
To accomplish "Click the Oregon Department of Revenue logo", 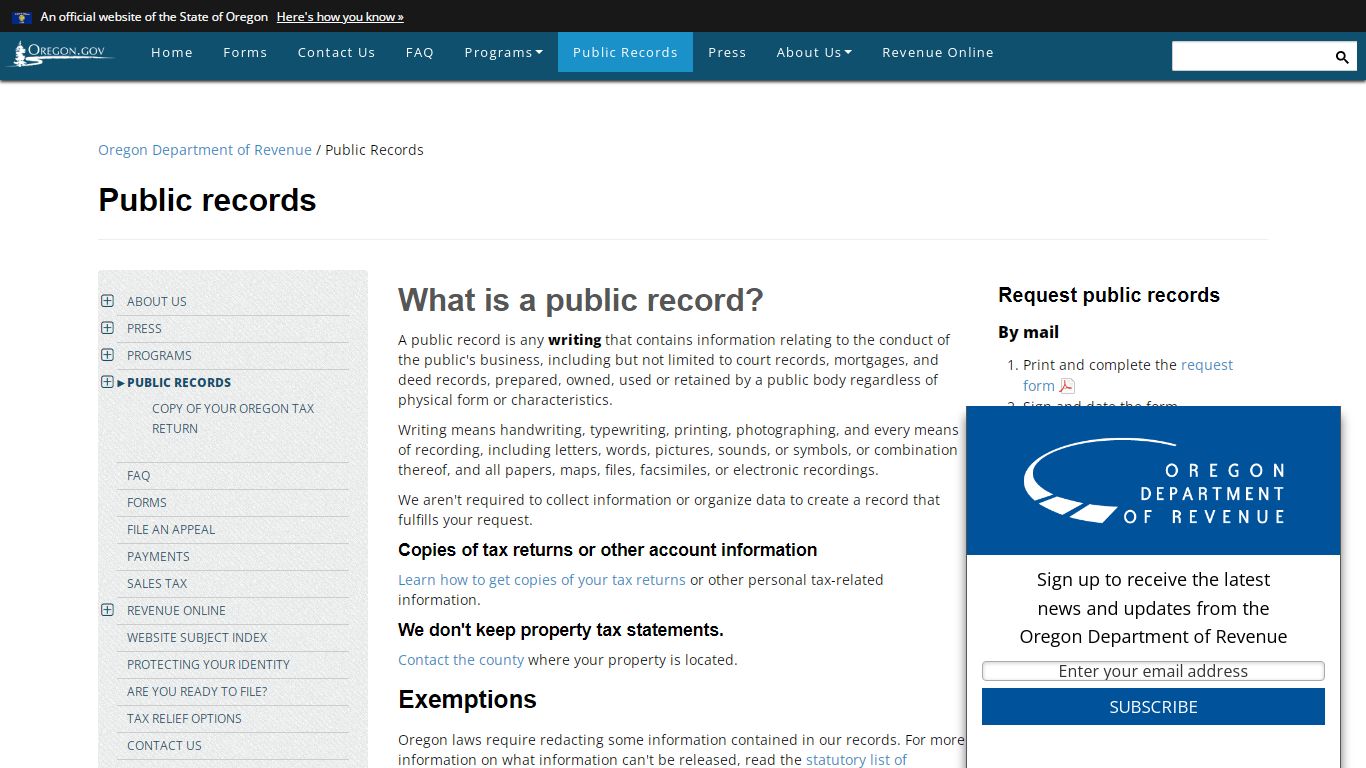I will (1153, 481).
